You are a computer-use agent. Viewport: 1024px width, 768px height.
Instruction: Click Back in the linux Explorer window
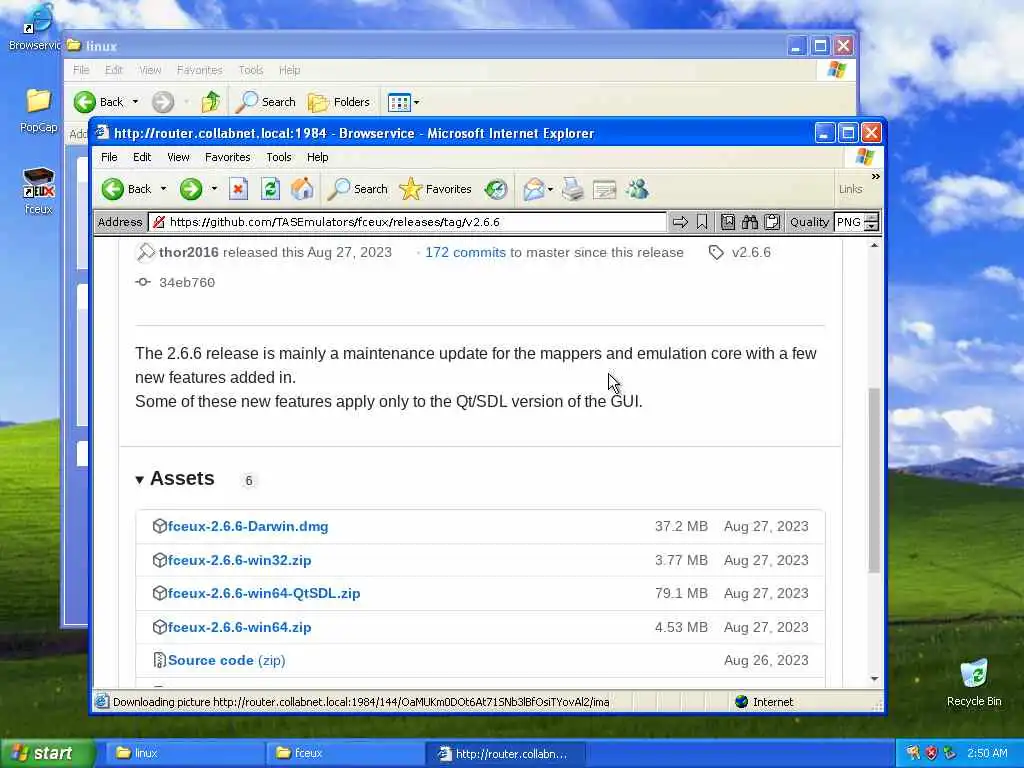(99, 102)
